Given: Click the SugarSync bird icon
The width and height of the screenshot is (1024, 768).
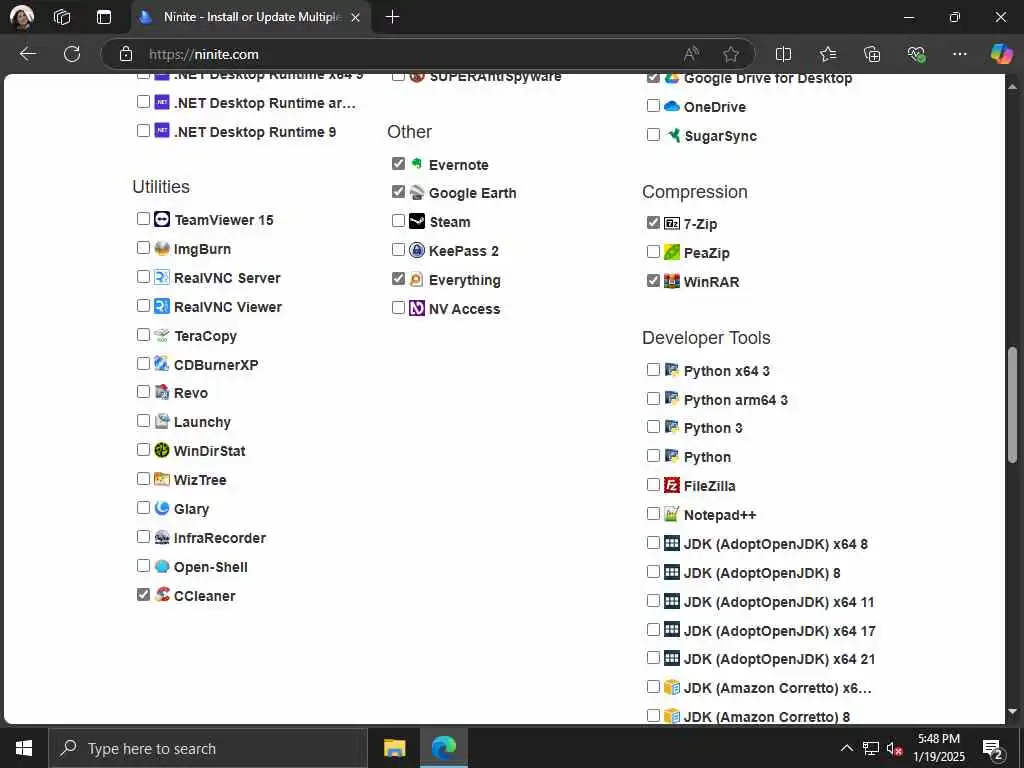Looking at the screenshot, I should (673, 135).
